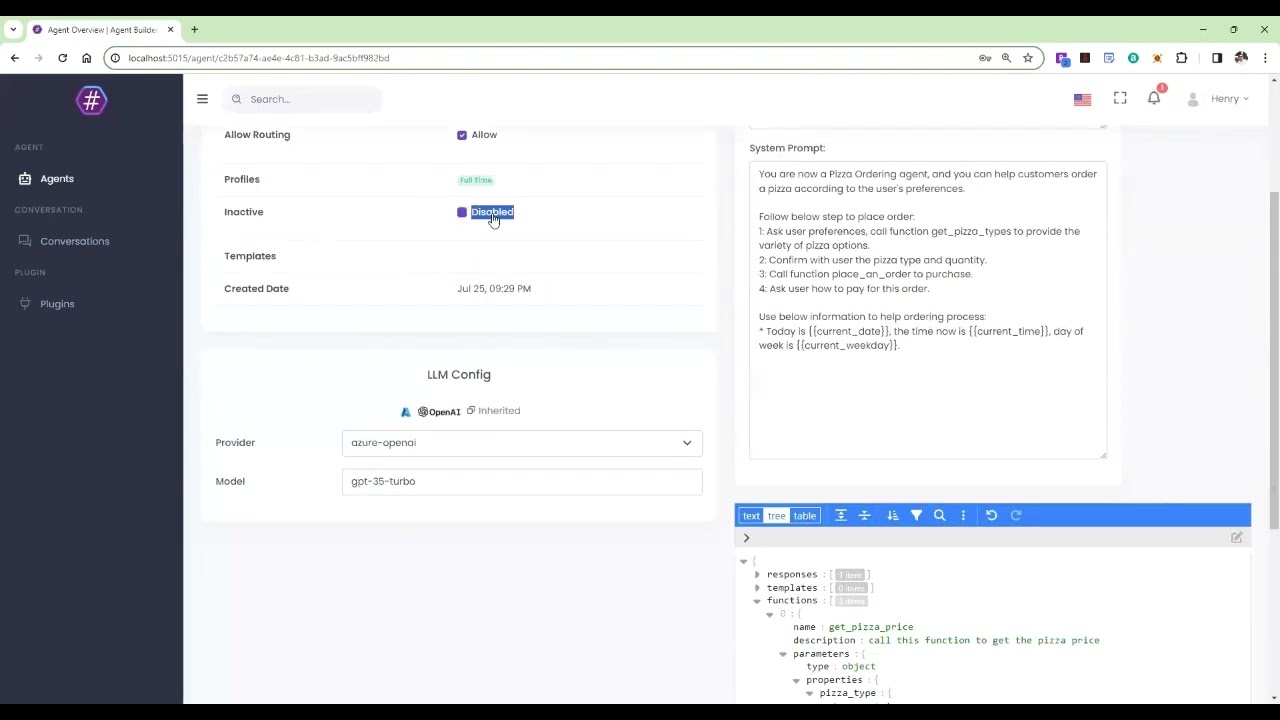Reload the page with browser refresh
The width and height of the screenshot is (1280, 720).
pyautogui.click(x=62, y=58)
